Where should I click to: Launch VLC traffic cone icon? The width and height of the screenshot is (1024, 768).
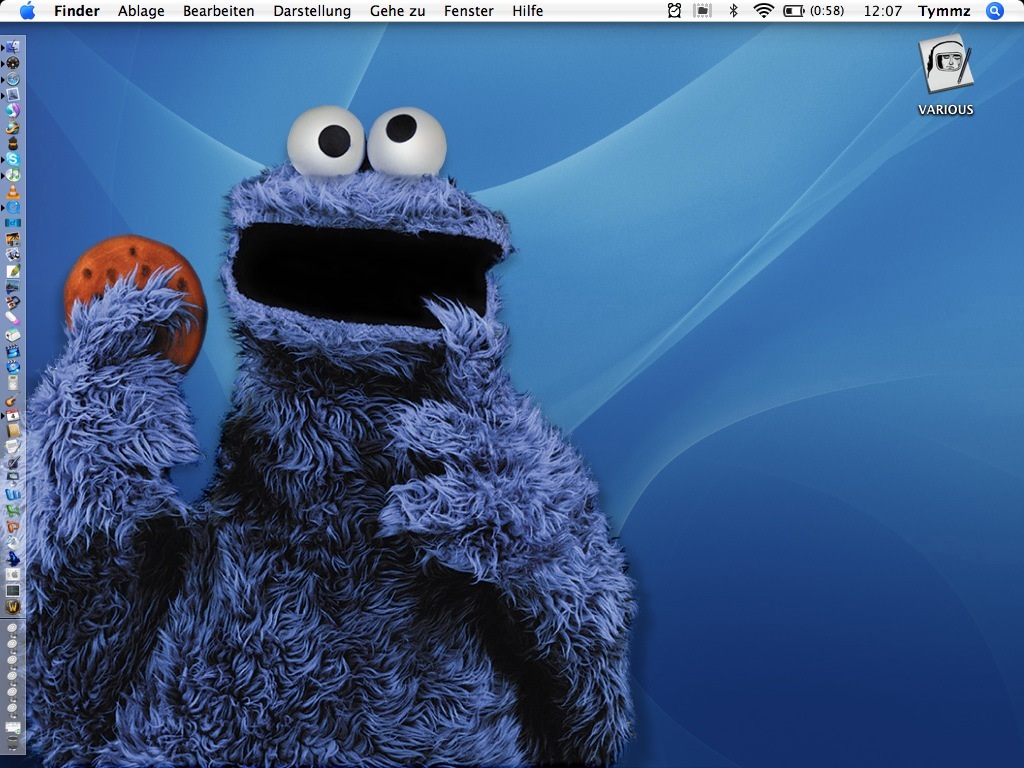(12, 191)
